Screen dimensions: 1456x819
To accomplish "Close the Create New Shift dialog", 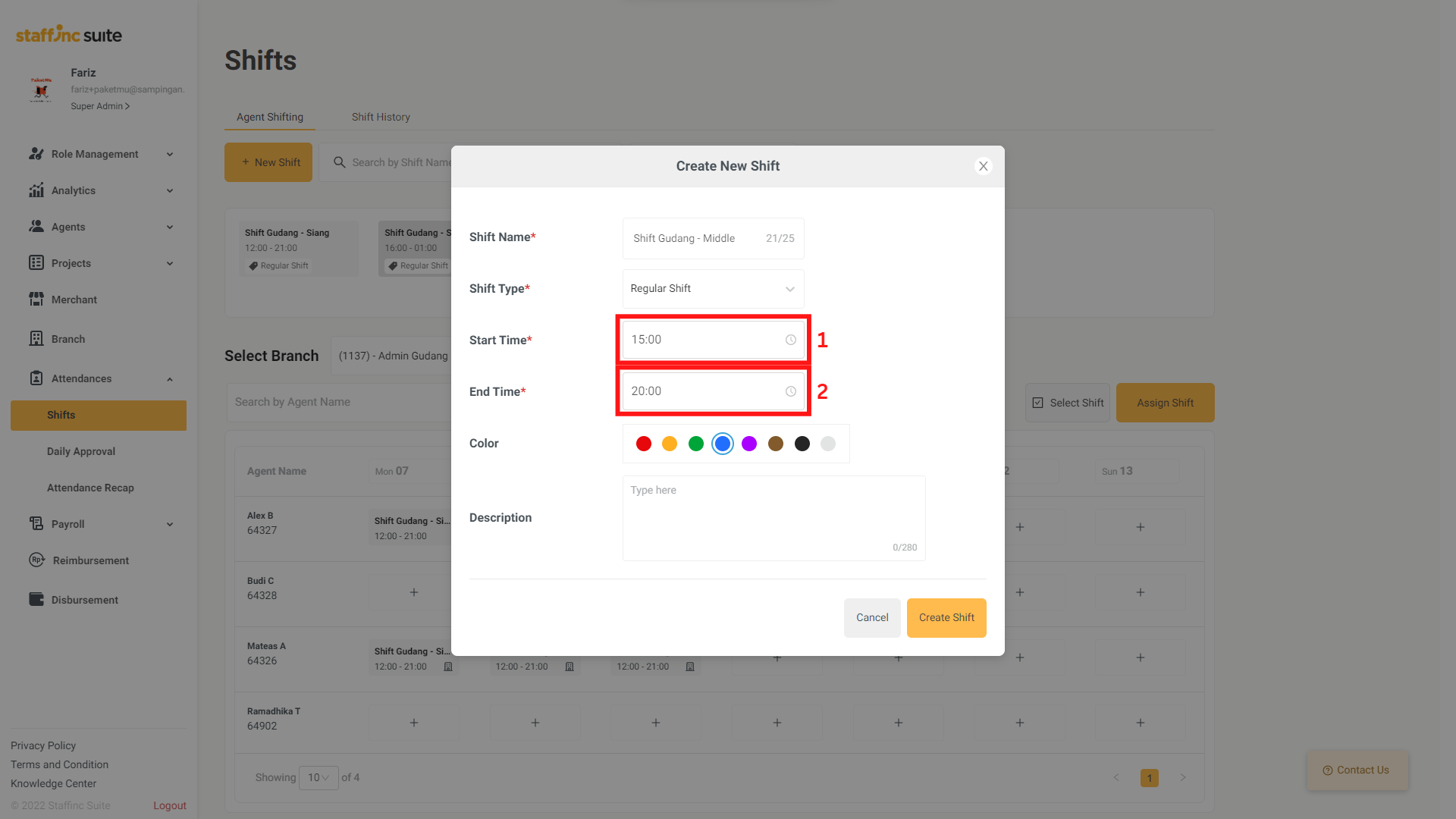I will click(984, 166).
